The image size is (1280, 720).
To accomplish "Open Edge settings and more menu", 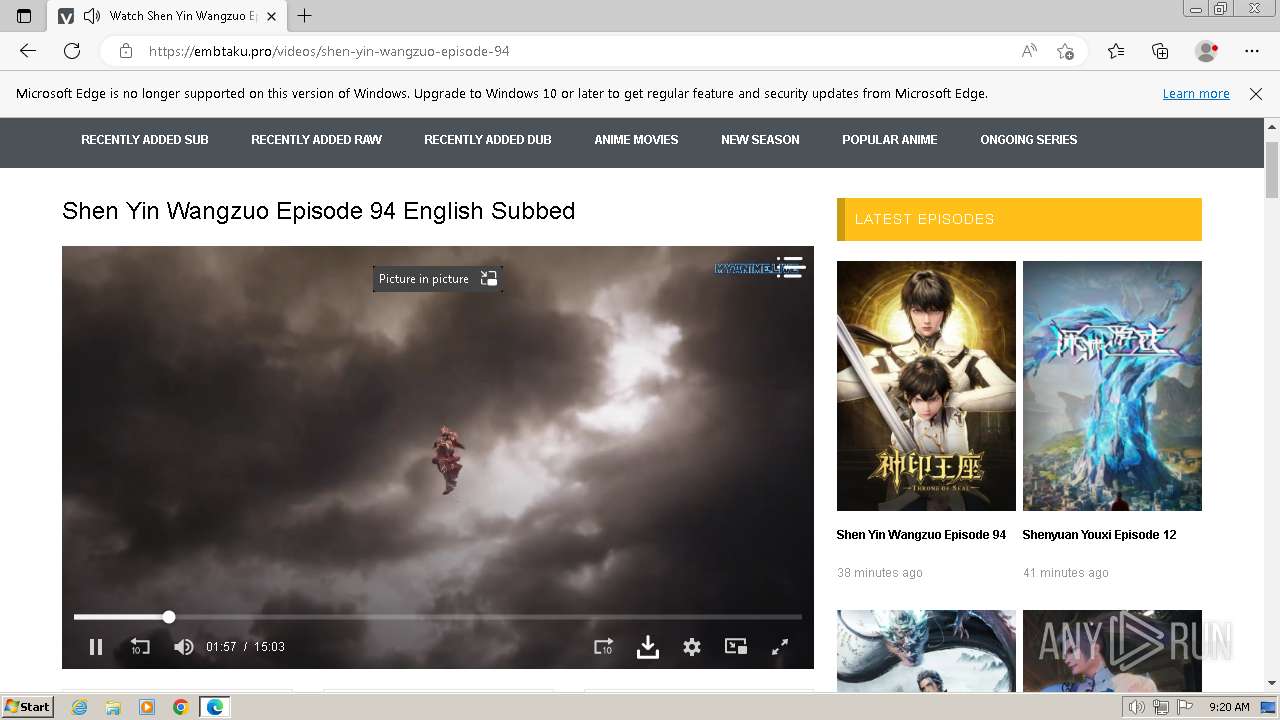I will coord(1252,51).
